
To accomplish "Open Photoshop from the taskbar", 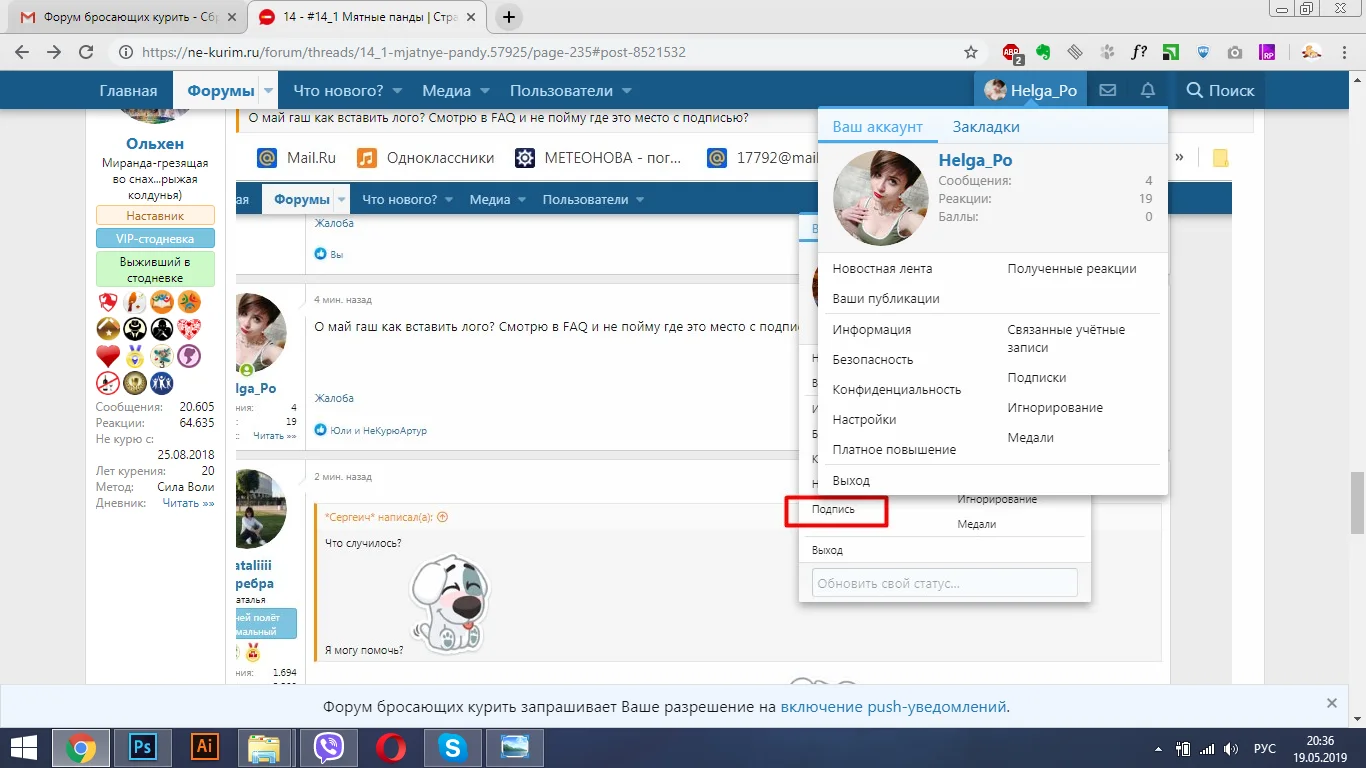I will 143,747.
